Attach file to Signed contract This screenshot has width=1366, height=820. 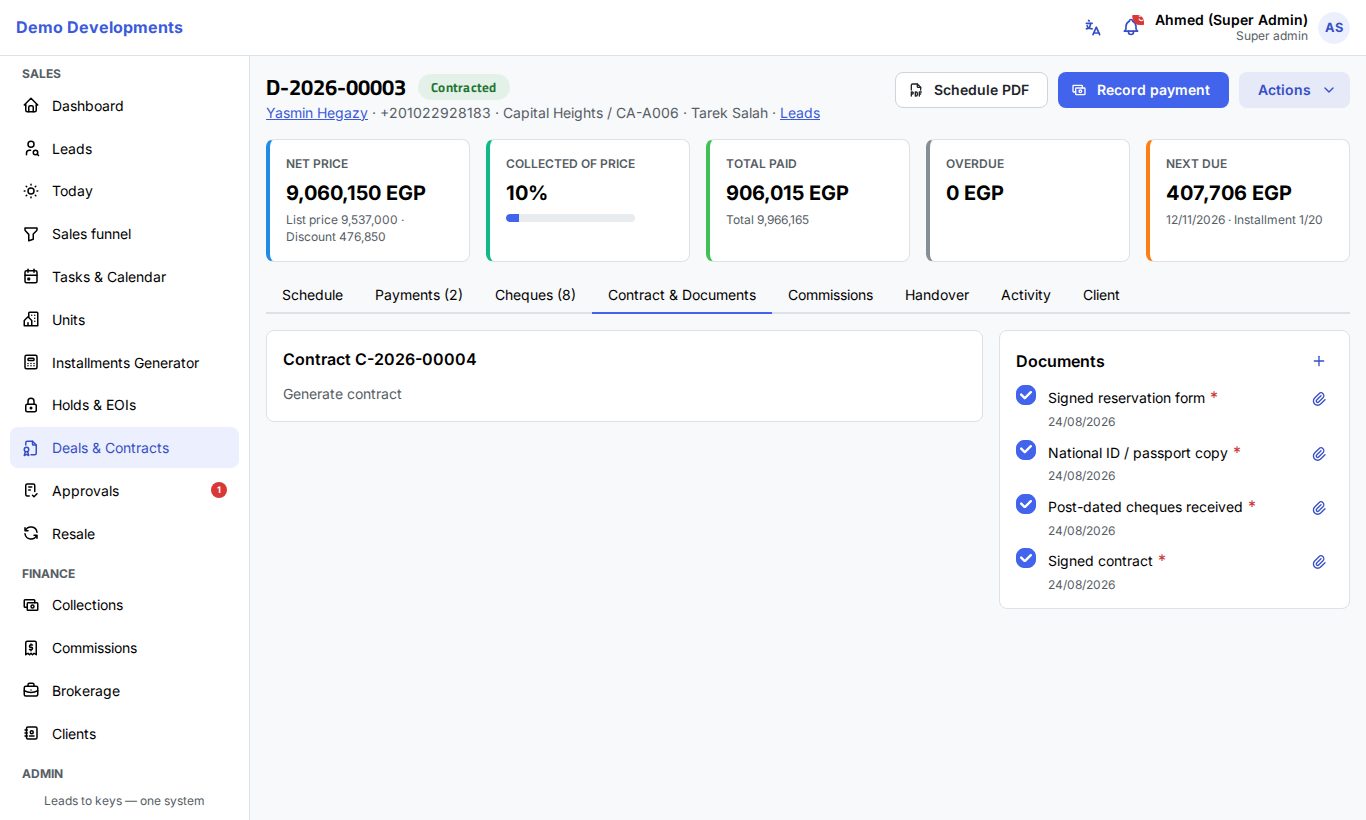(1319, 562)
